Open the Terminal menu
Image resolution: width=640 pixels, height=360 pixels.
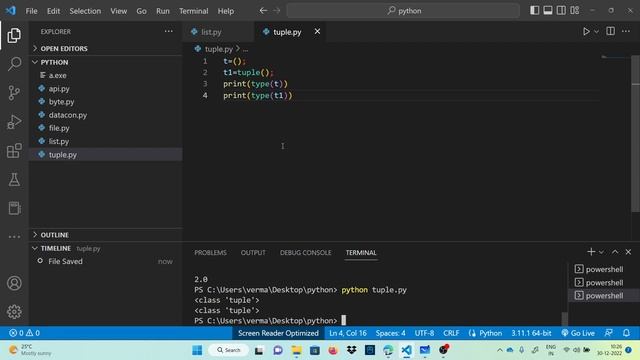(x=193, y=11)
